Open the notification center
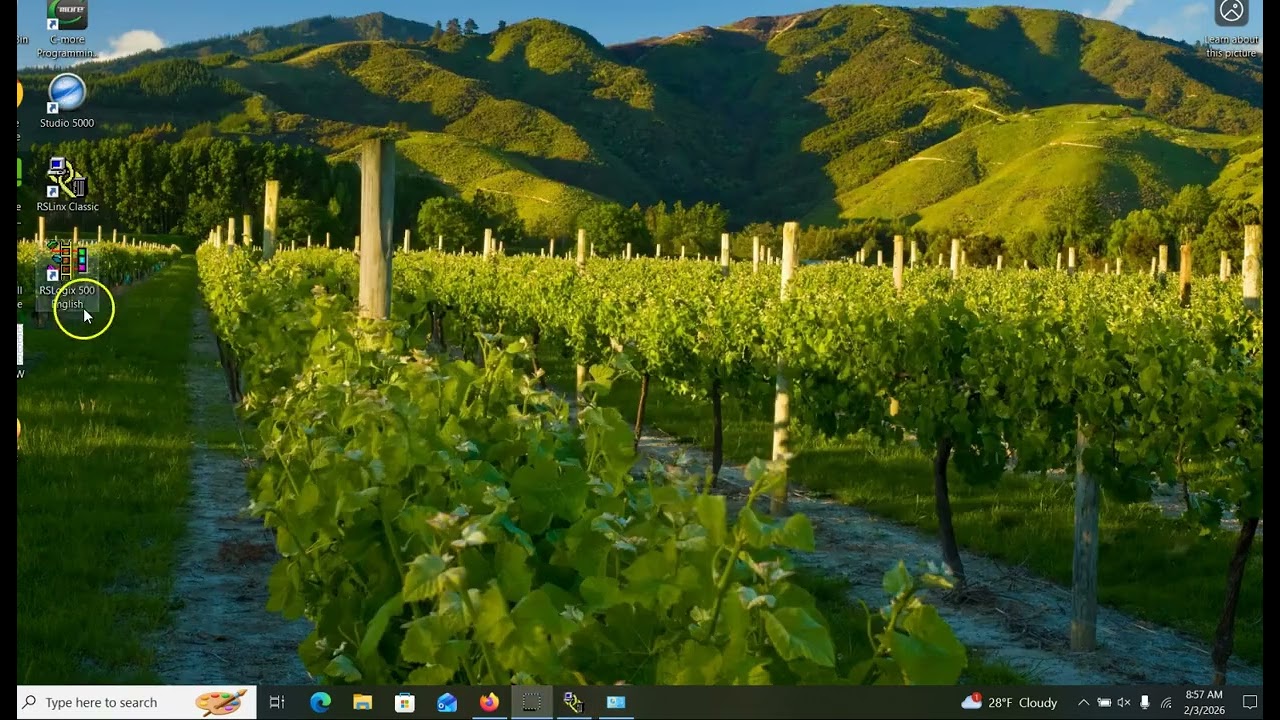The height and width of the screenshot is (720, 1280). coord(1249,703)
